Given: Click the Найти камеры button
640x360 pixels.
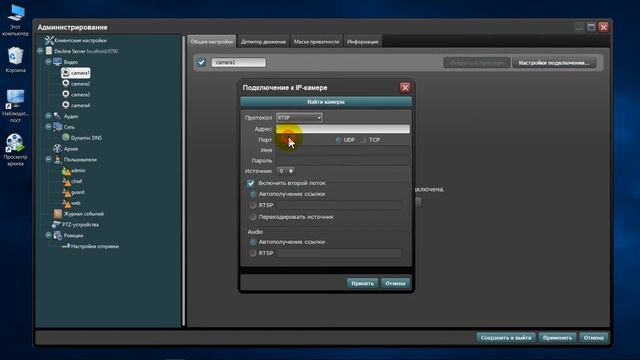Looking at the screenshot, I should [x=326, y=102].
